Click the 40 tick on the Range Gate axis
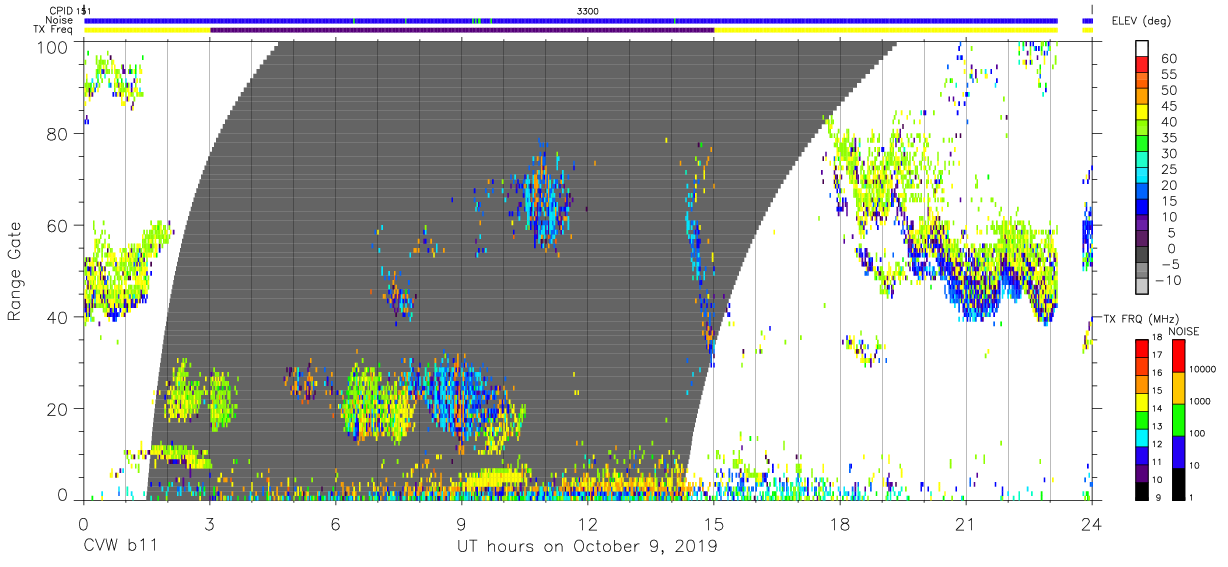 coord(57,317)
